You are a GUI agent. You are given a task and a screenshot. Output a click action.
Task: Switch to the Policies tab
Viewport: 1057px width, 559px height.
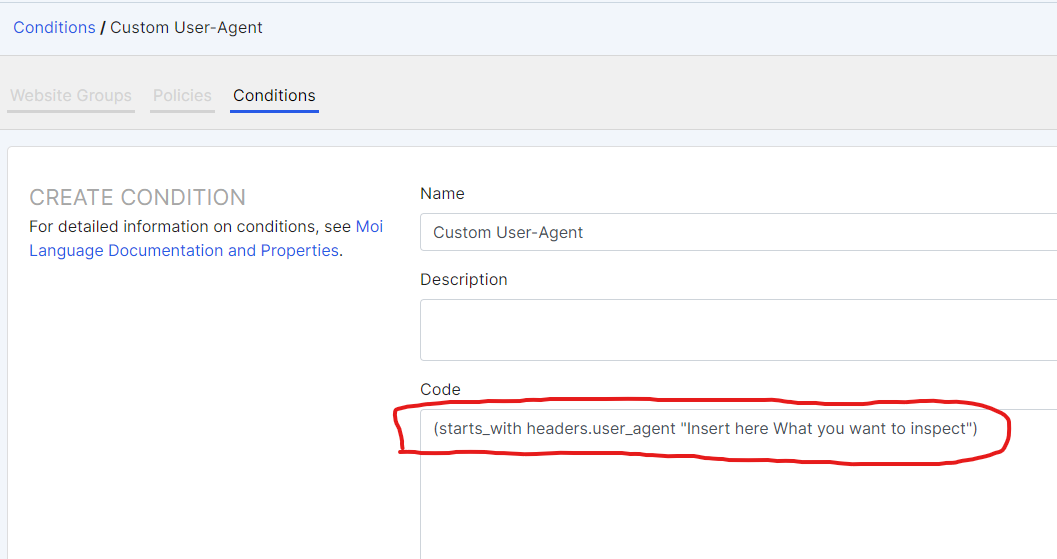pos(182,96)
